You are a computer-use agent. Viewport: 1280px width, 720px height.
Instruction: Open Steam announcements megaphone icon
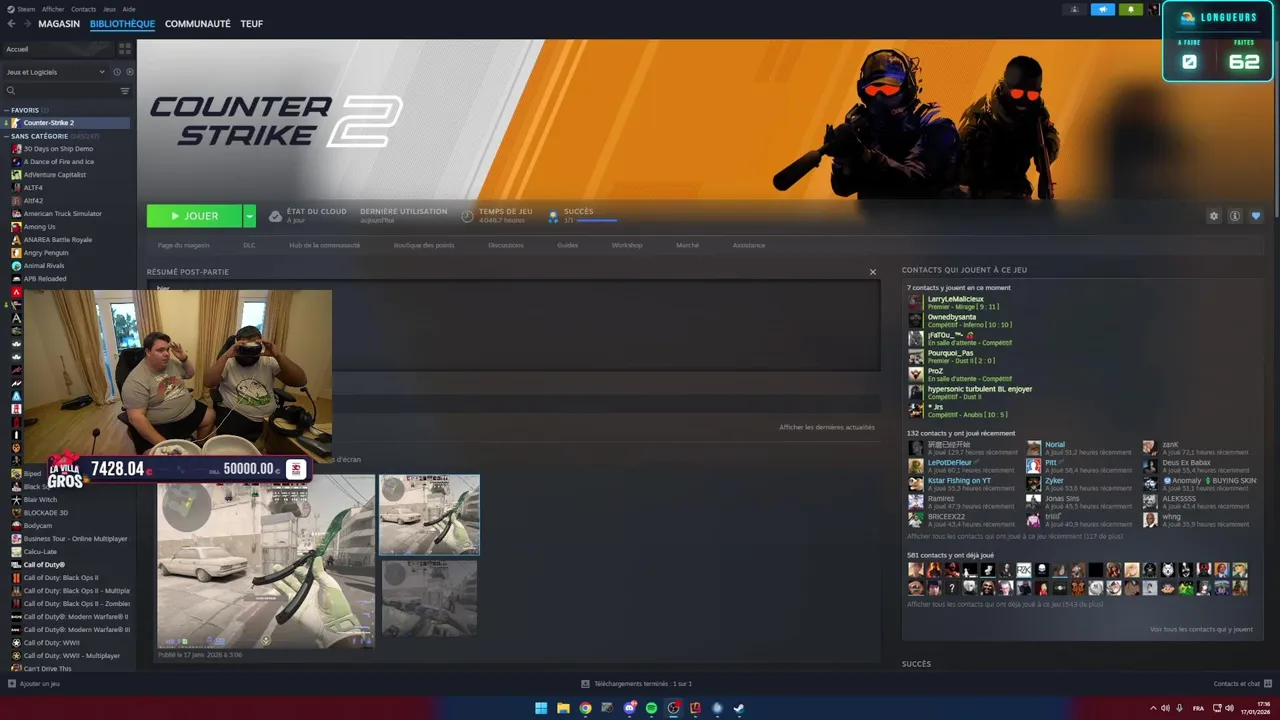(x=1103, y=9)
